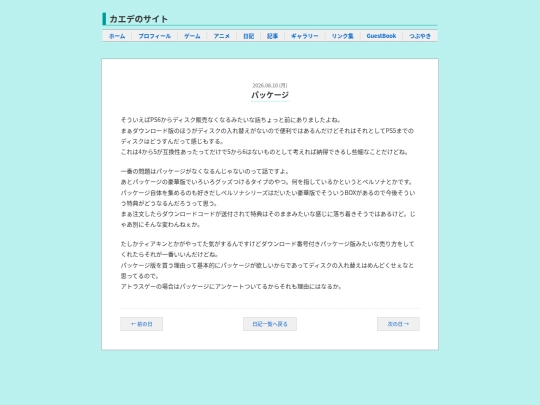Image resolution: width=540 pixels, height=405 pixels.
Task: Open the つぶやき menu item
Action: click(420, 36)
